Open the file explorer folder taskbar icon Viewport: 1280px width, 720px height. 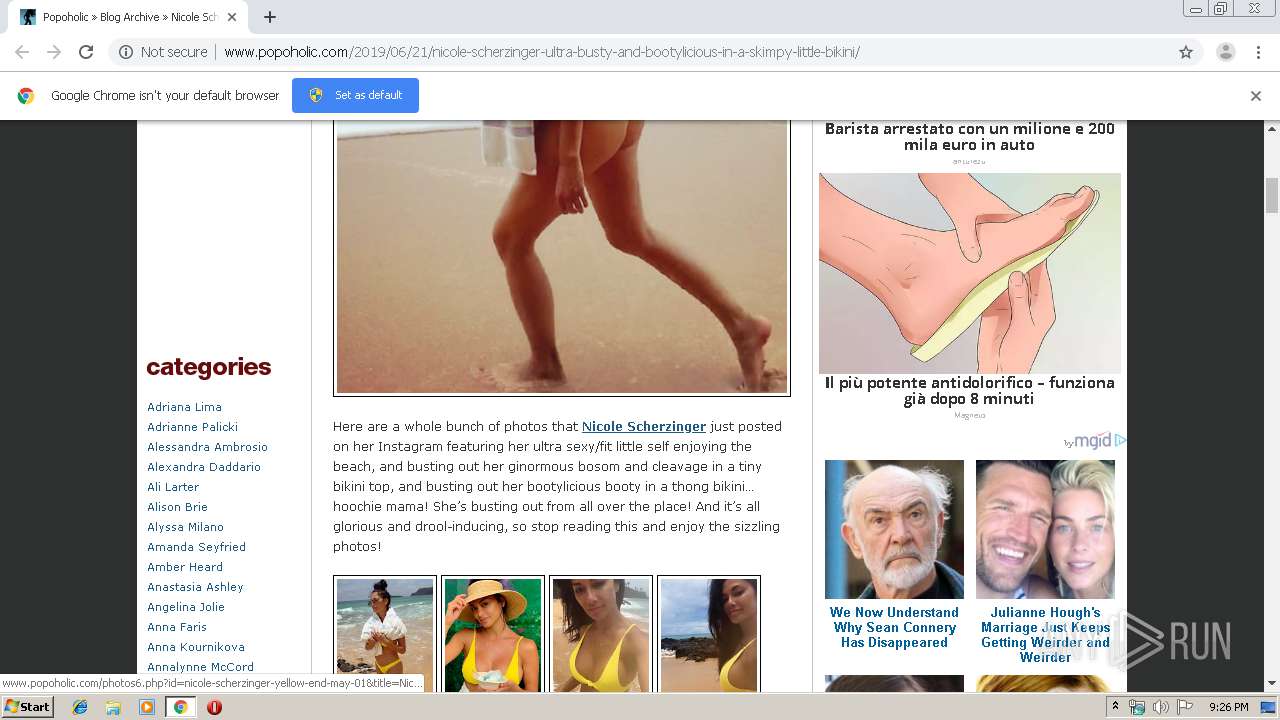(113, 707)
